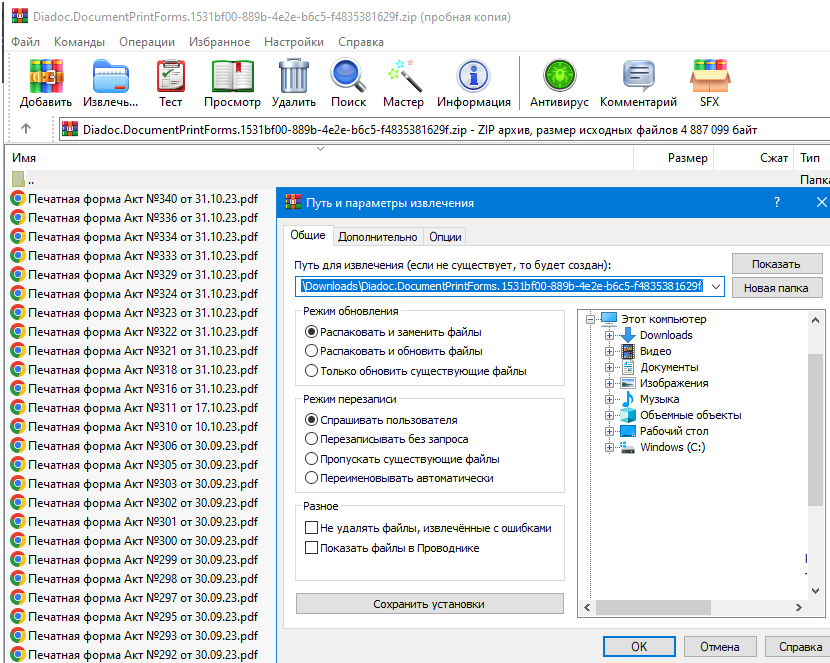Expand Видео tree node

pos(609,351)
